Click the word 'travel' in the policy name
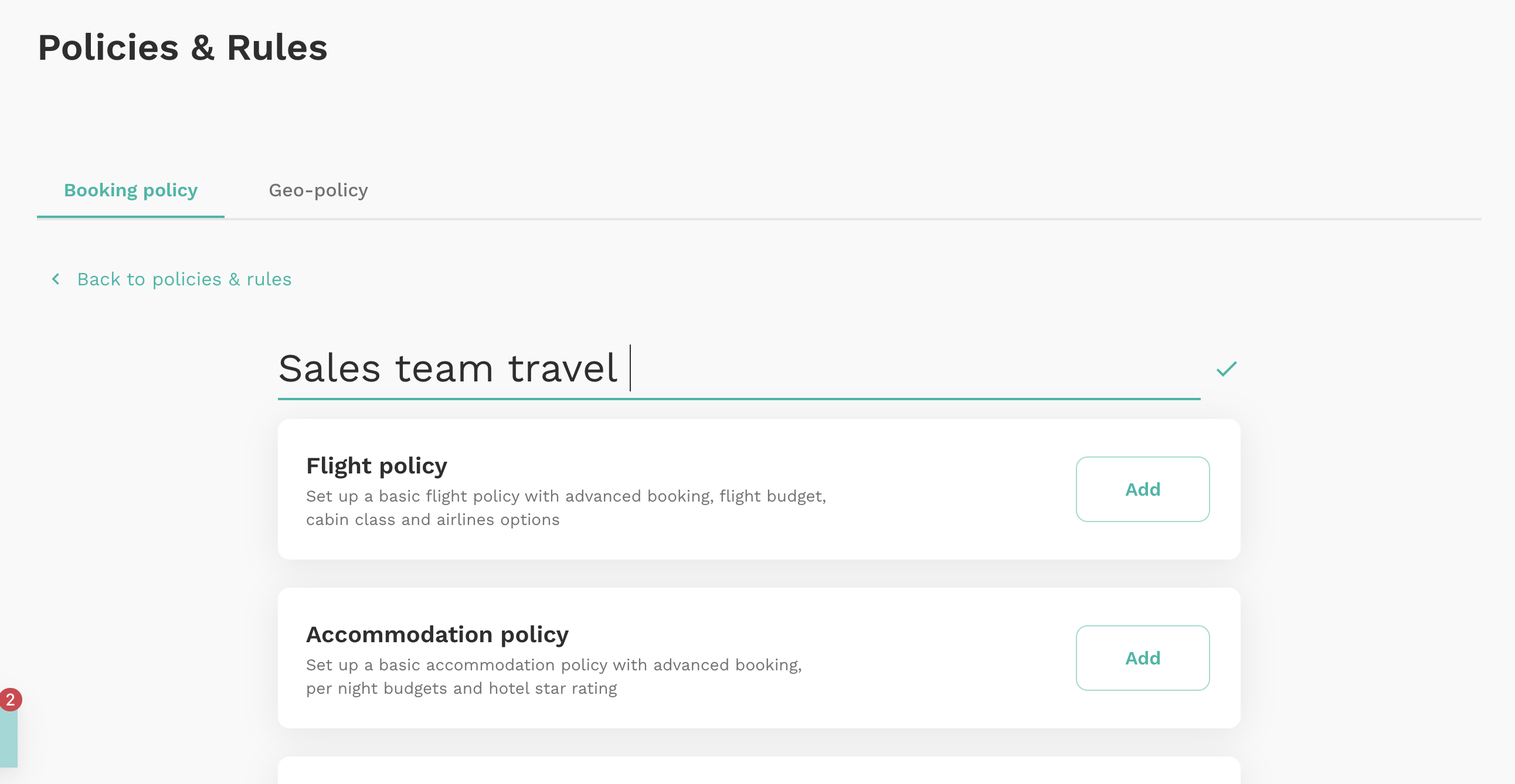 point(563,369)
